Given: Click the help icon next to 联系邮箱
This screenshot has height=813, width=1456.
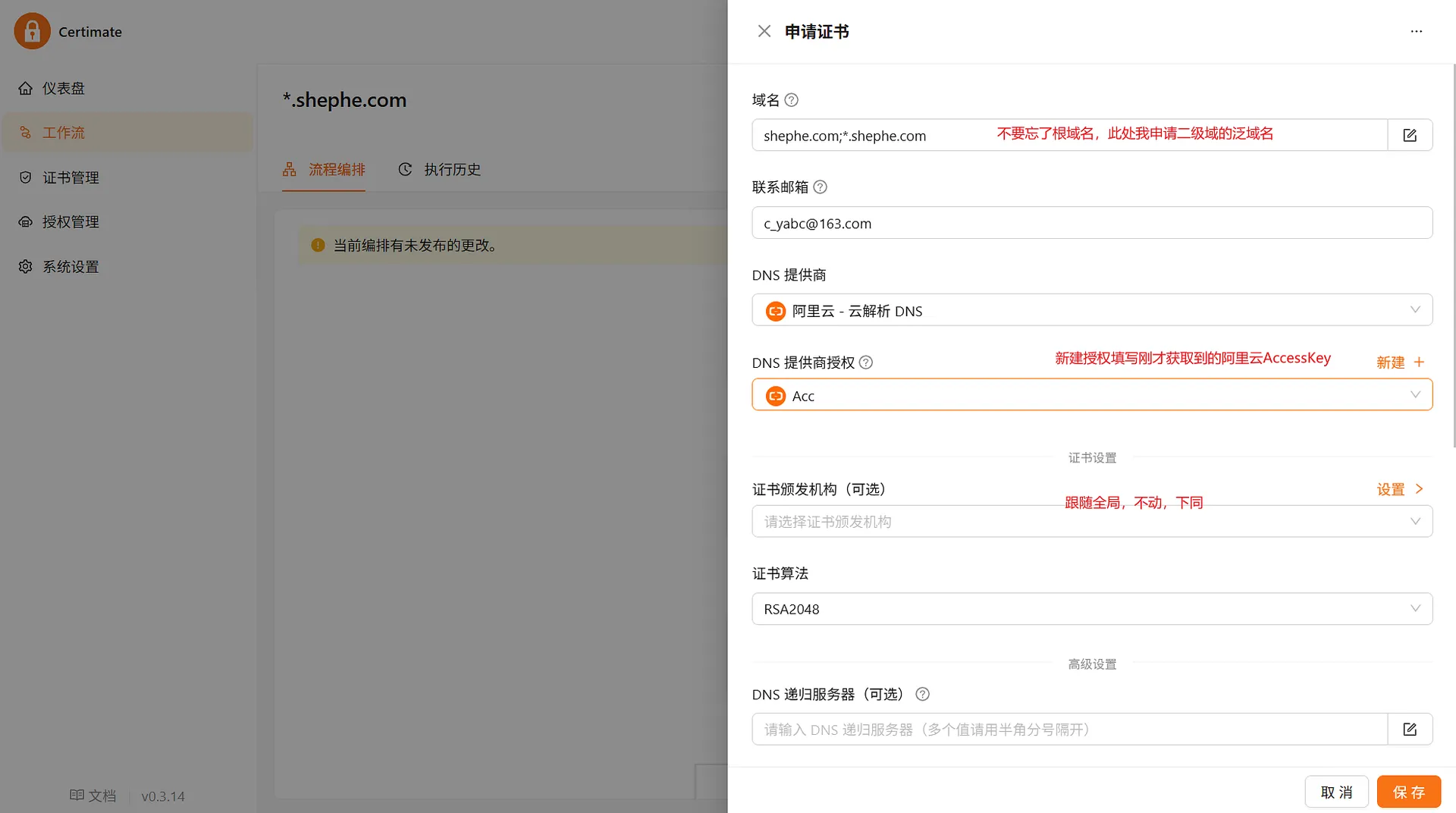Looking at the screenshot, I should tap(820, 187).
